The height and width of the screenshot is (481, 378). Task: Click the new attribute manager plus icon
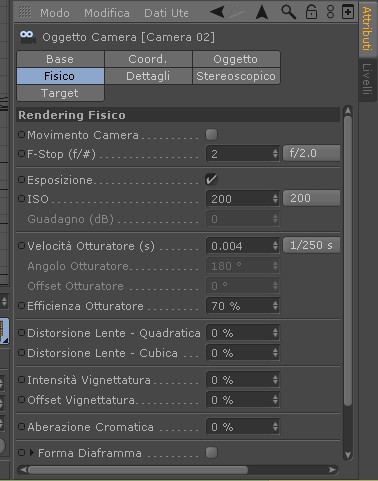[348, 12]
